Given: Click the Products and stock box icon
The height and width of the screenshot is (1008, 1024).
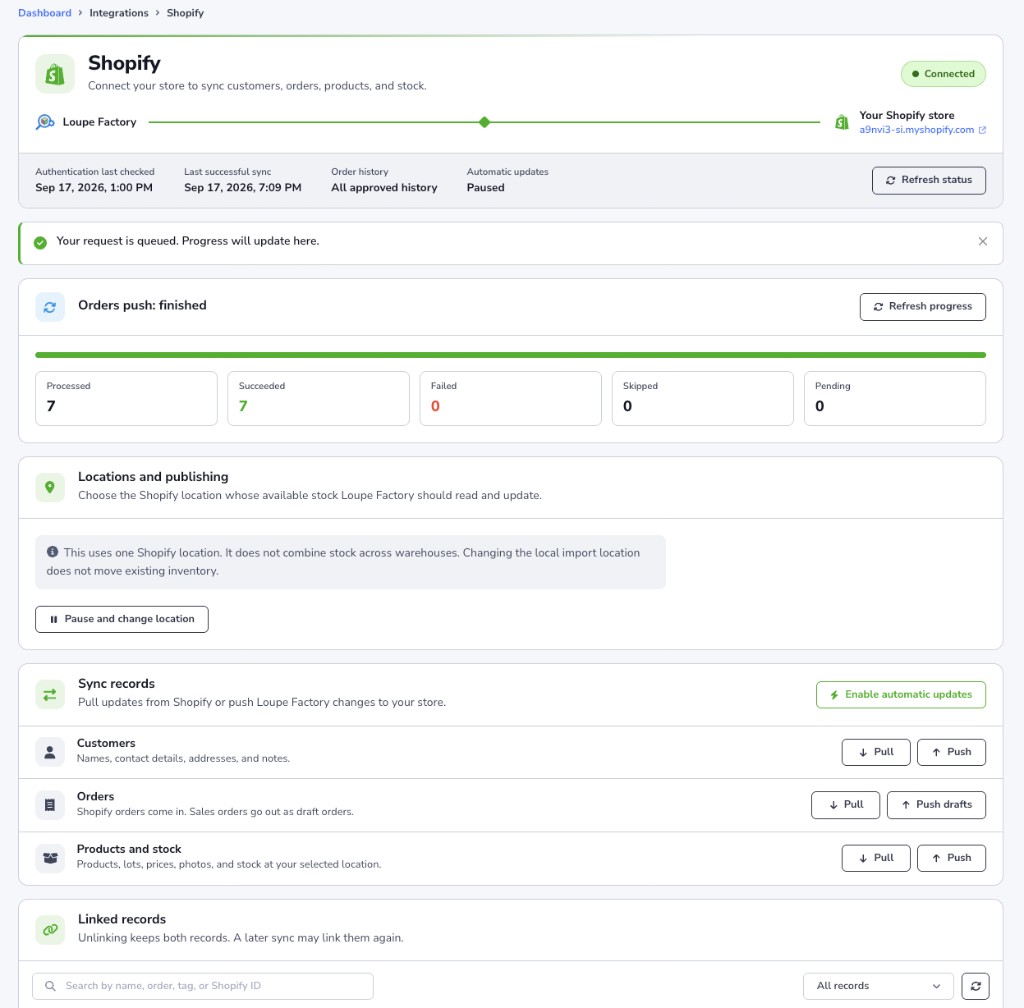Looking at the screenshot, I should pyautogui.click(x=50, y=858).
